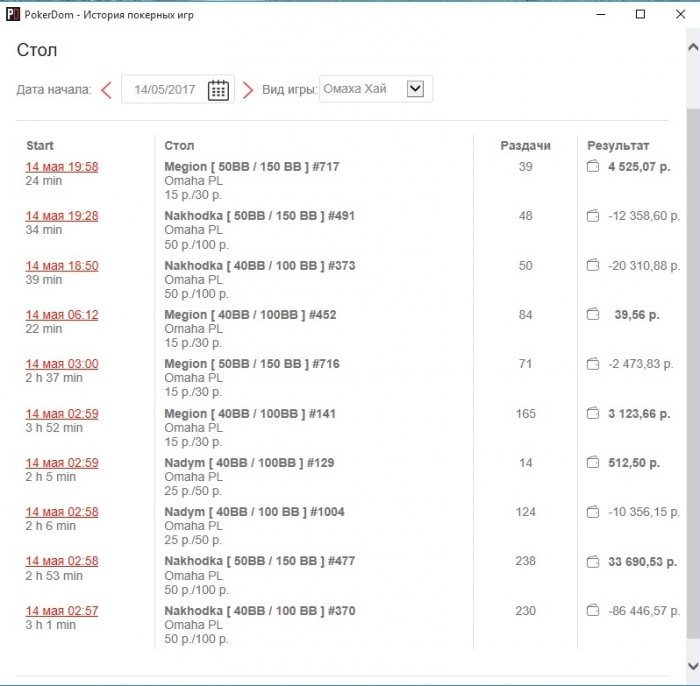The width and height of the screenshot is (700, 686).
Task: Click the PokerDom app icon in title bar
Action: click(x=13, y=15)
